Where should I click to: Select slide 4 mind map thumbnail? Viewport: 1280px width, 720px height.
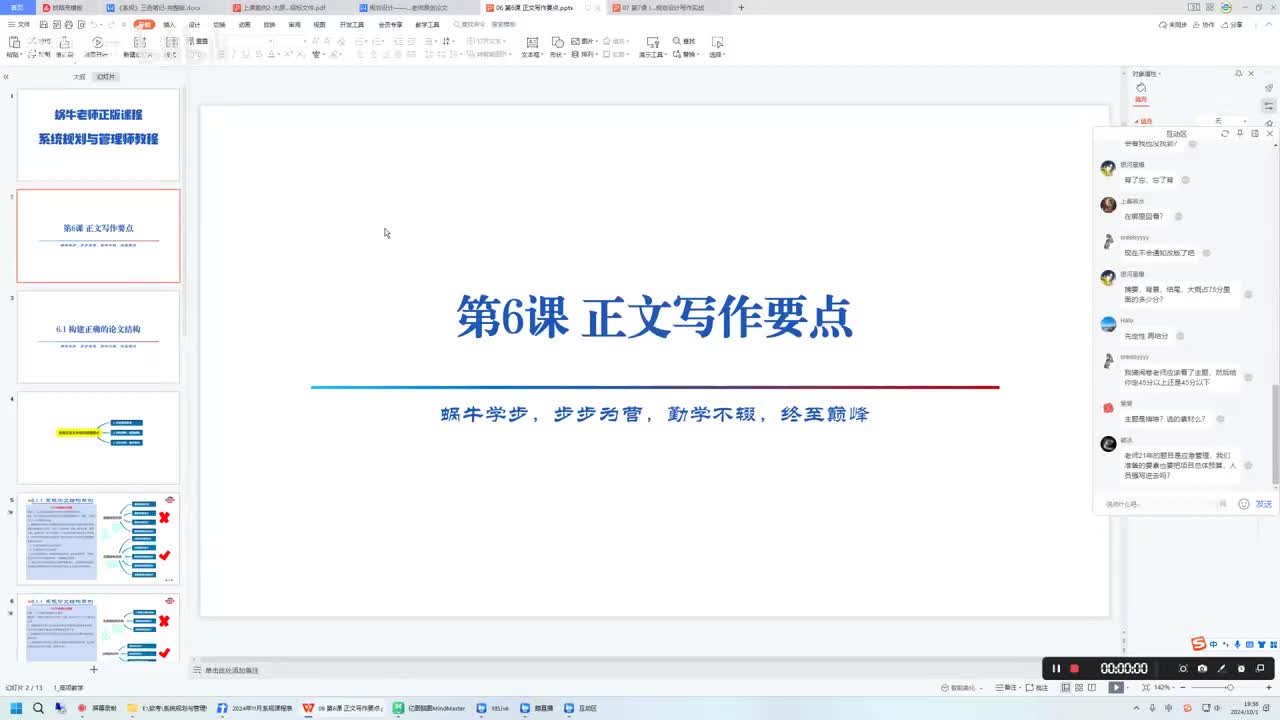coord(98,438)
